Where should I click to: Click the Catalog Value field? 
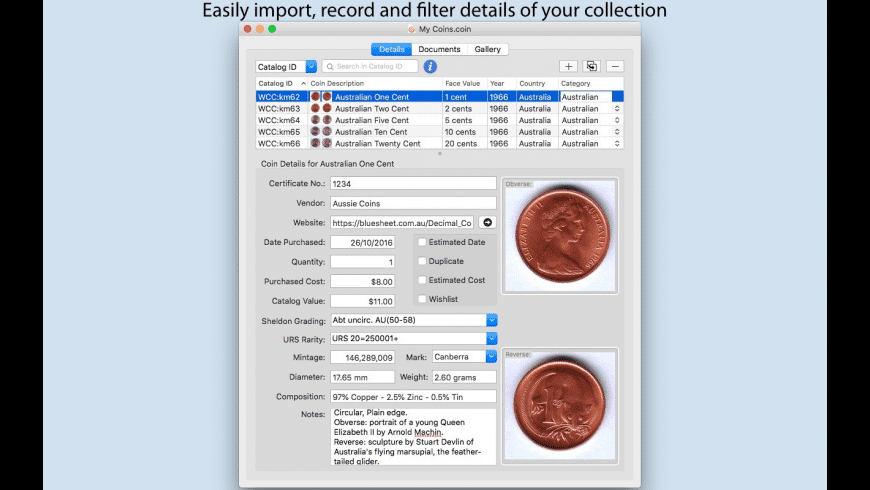362,301
